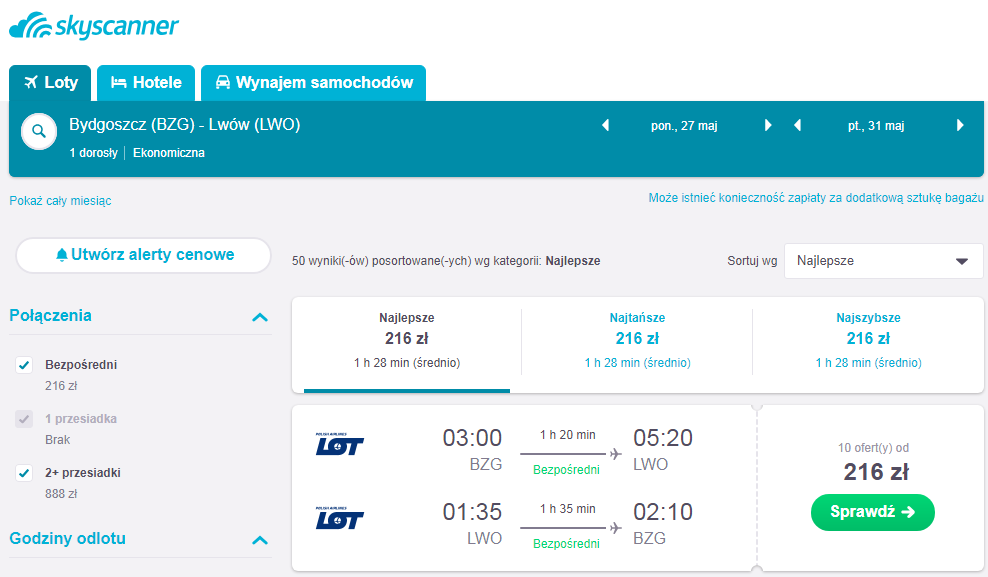Select the Najlepsze results tab
988x577 pixels.
407,345
